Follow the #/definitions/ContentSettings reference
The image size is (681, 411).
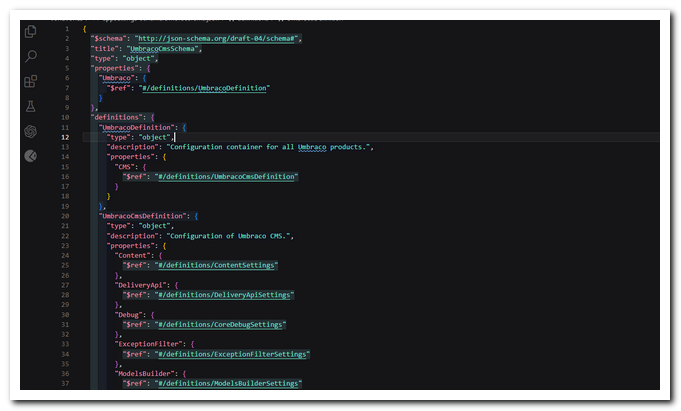[216, 265]
